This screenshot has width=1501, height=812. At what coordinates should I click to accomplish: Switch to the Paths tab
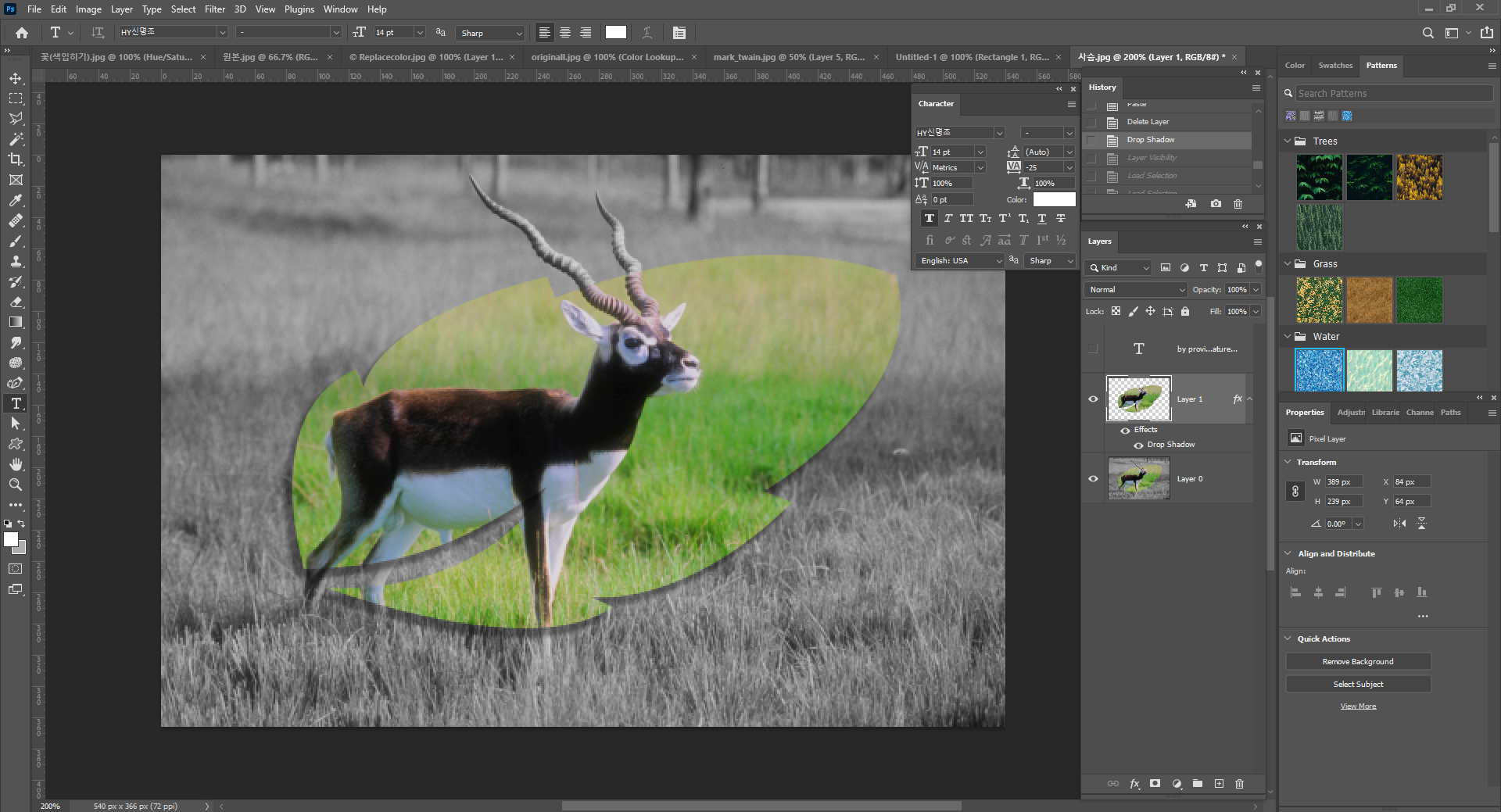coord(1450,413)
